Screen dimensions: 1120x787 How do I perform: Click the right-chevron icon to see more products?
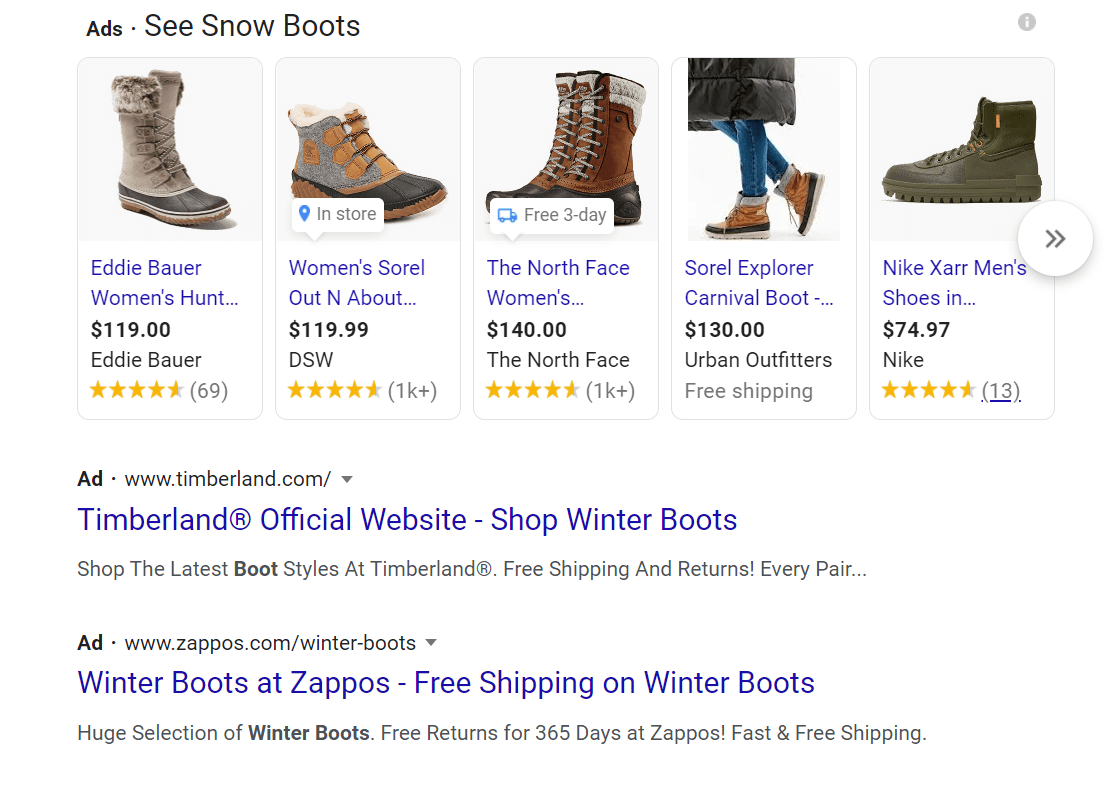click(1055, 238)
